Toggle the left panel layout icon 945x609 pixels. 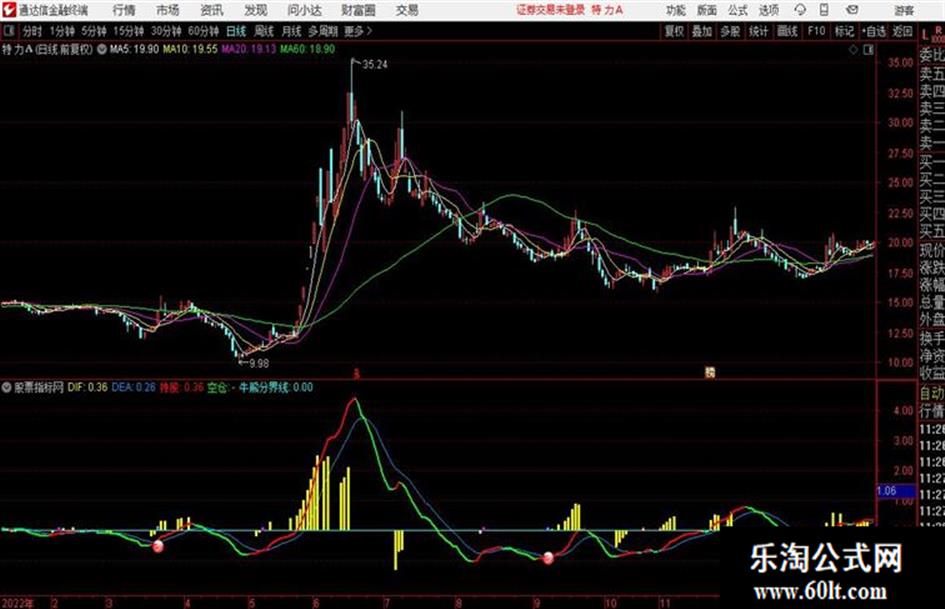click(x=8, y=31)
